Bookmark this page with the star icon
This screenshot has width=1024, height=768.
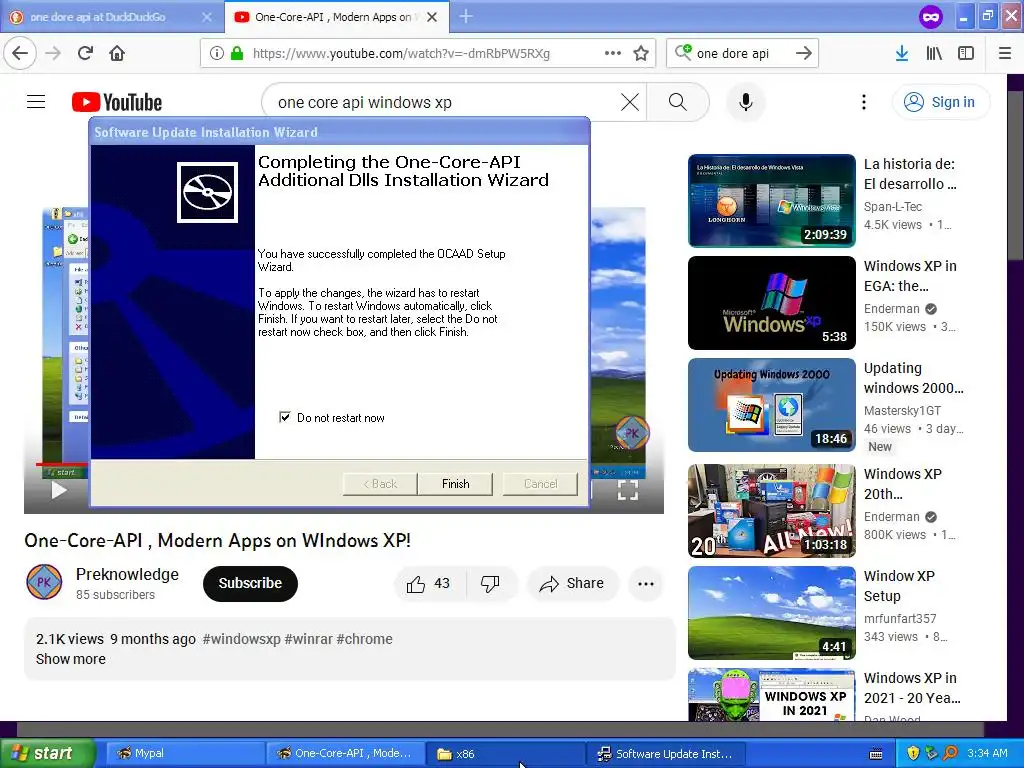click(641, 53)
